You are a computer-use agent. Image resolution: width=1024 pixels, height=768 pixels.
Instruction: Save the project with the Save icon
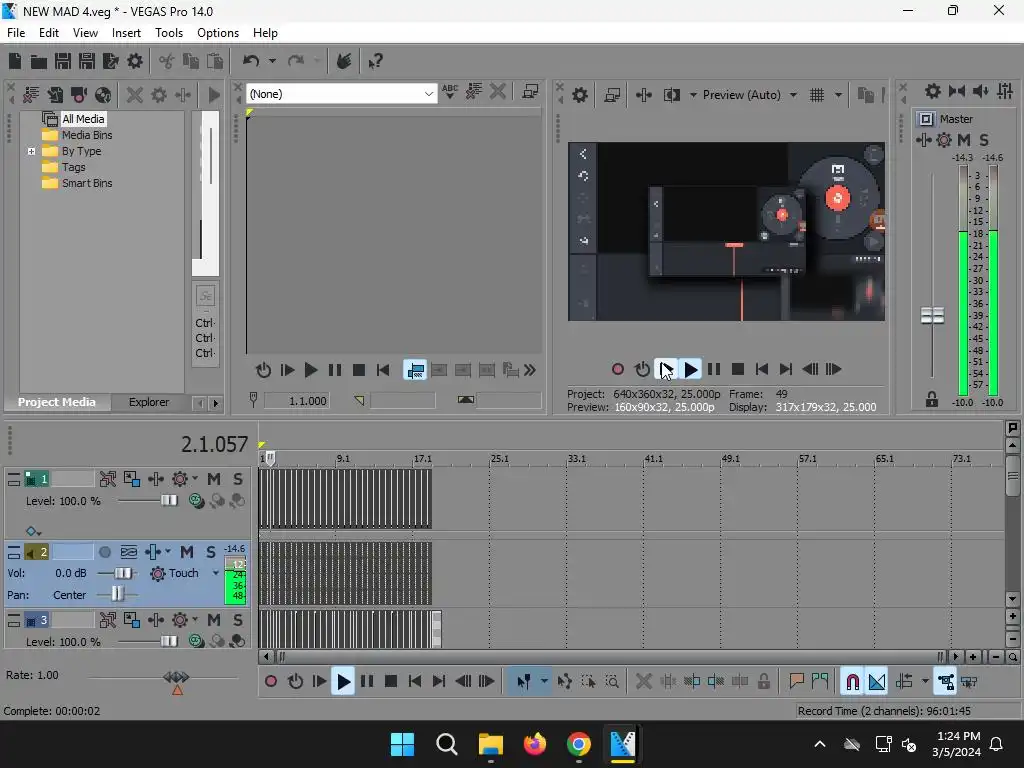(63, 61)
